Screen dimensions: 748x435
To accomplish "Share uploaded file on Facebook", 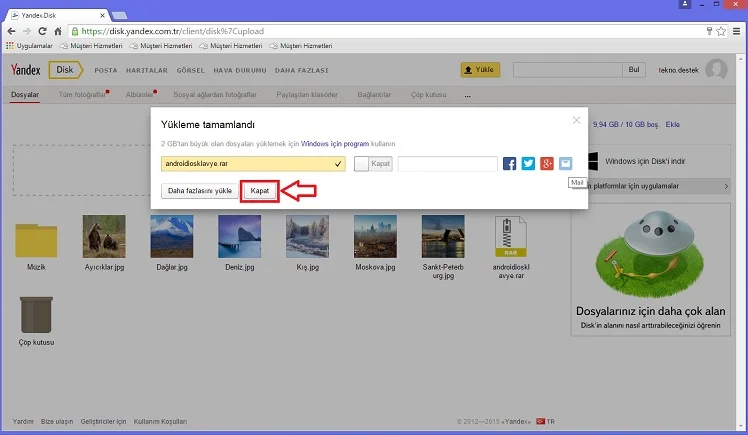I will 510,163.
